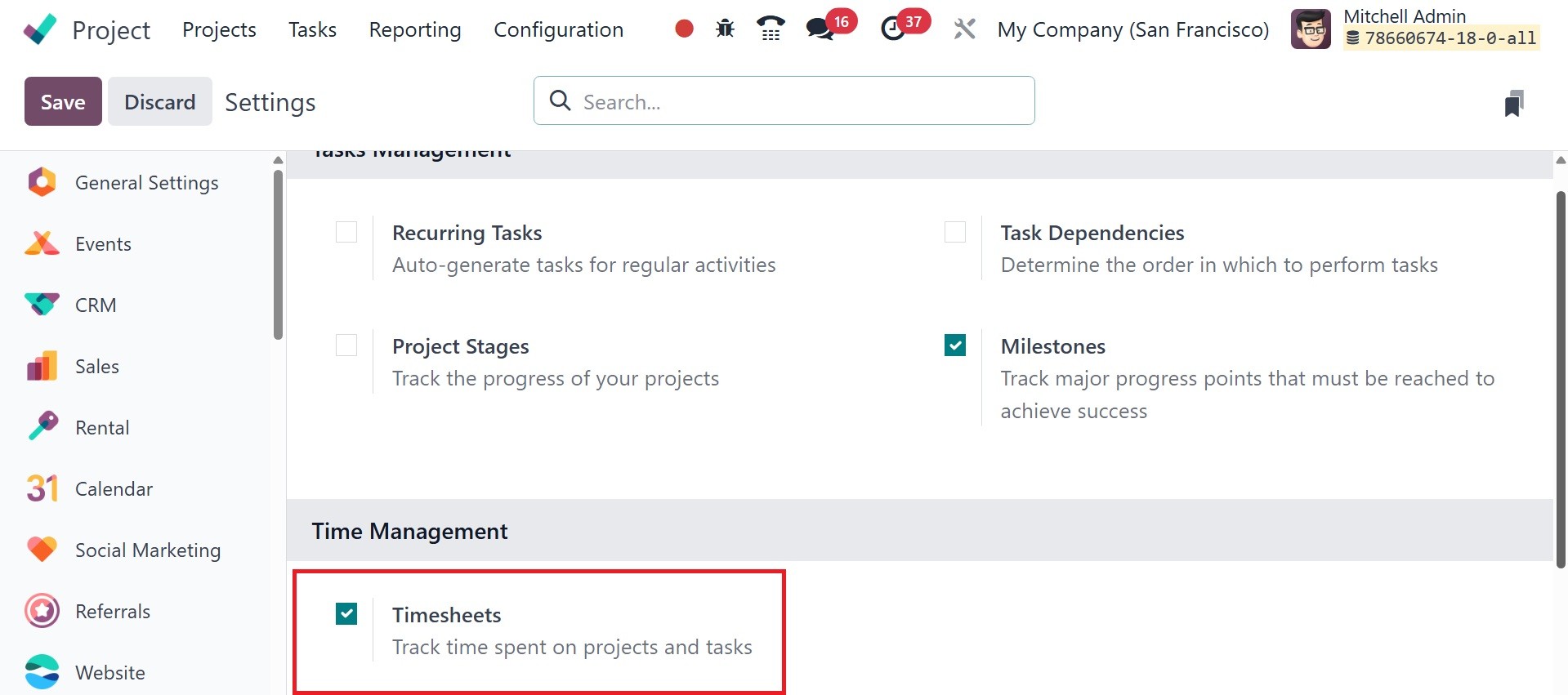
Task: Open the VoIP phone dialer icon
Action: click(771, 29)
